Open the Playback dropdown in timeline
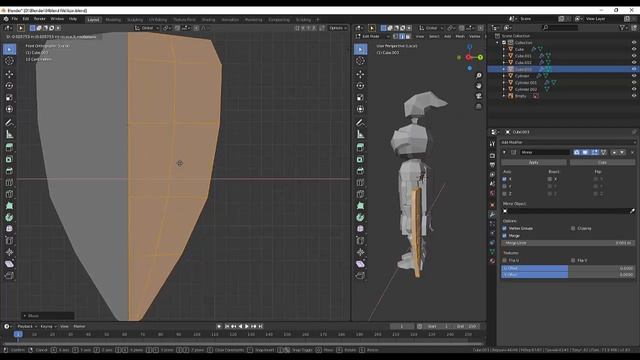This screenshot has width=640, height=360. [x=27, y=327]
